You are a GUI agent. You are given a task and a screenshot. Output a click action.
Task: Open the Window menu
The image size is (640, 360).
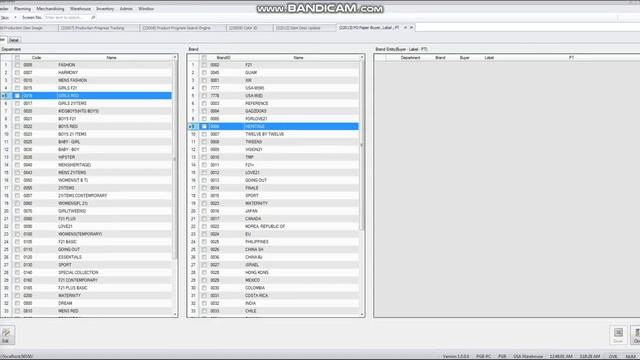pyautogui.click(x=146, y=9)
